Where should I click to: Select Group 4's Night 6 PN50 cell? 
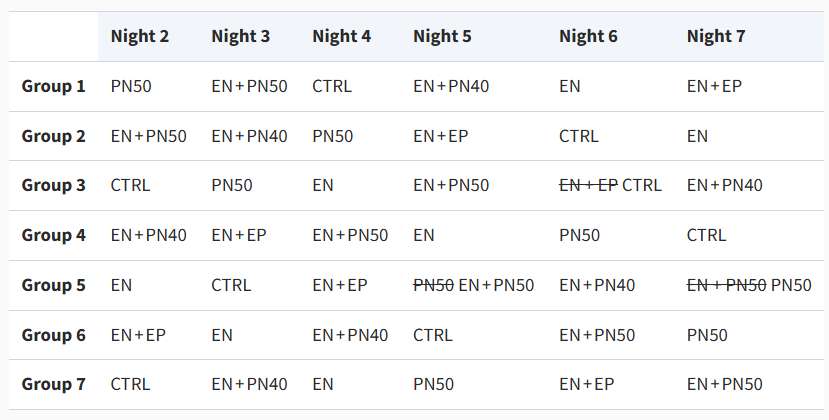click(580, 235)
